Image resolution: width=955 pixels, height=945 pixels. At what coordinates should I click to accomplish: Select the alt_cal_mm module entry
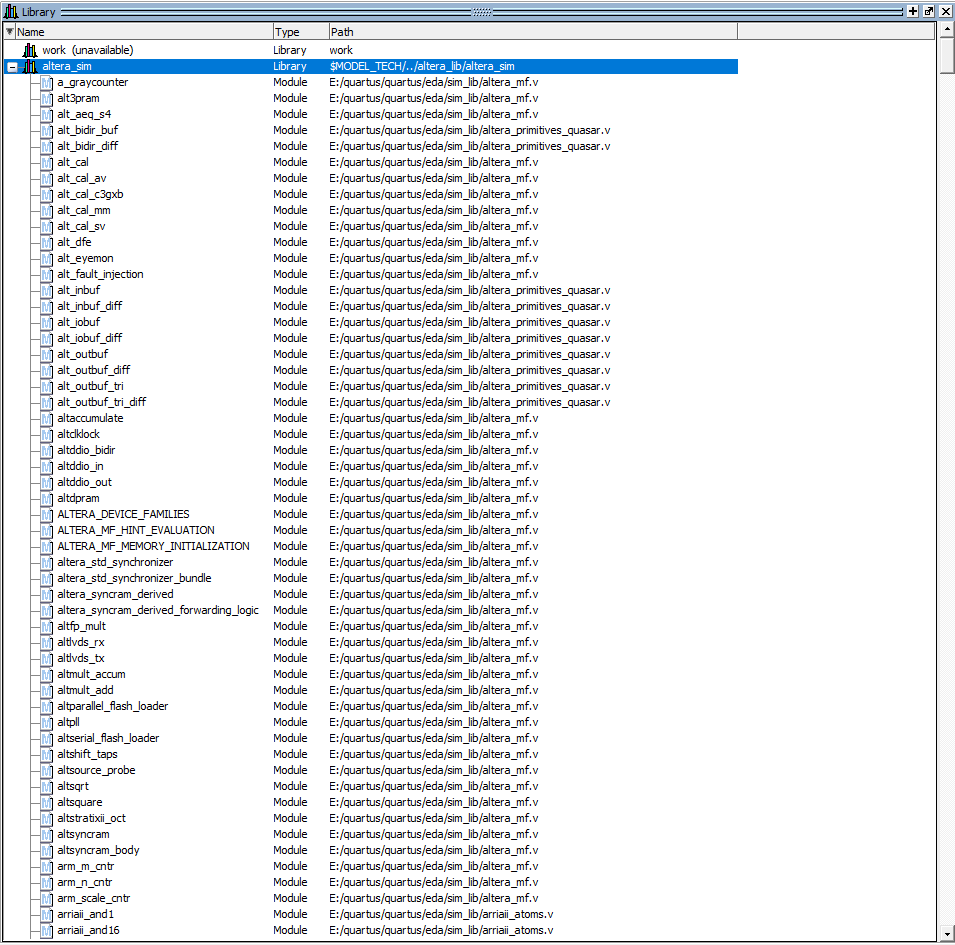click(85, 210)
